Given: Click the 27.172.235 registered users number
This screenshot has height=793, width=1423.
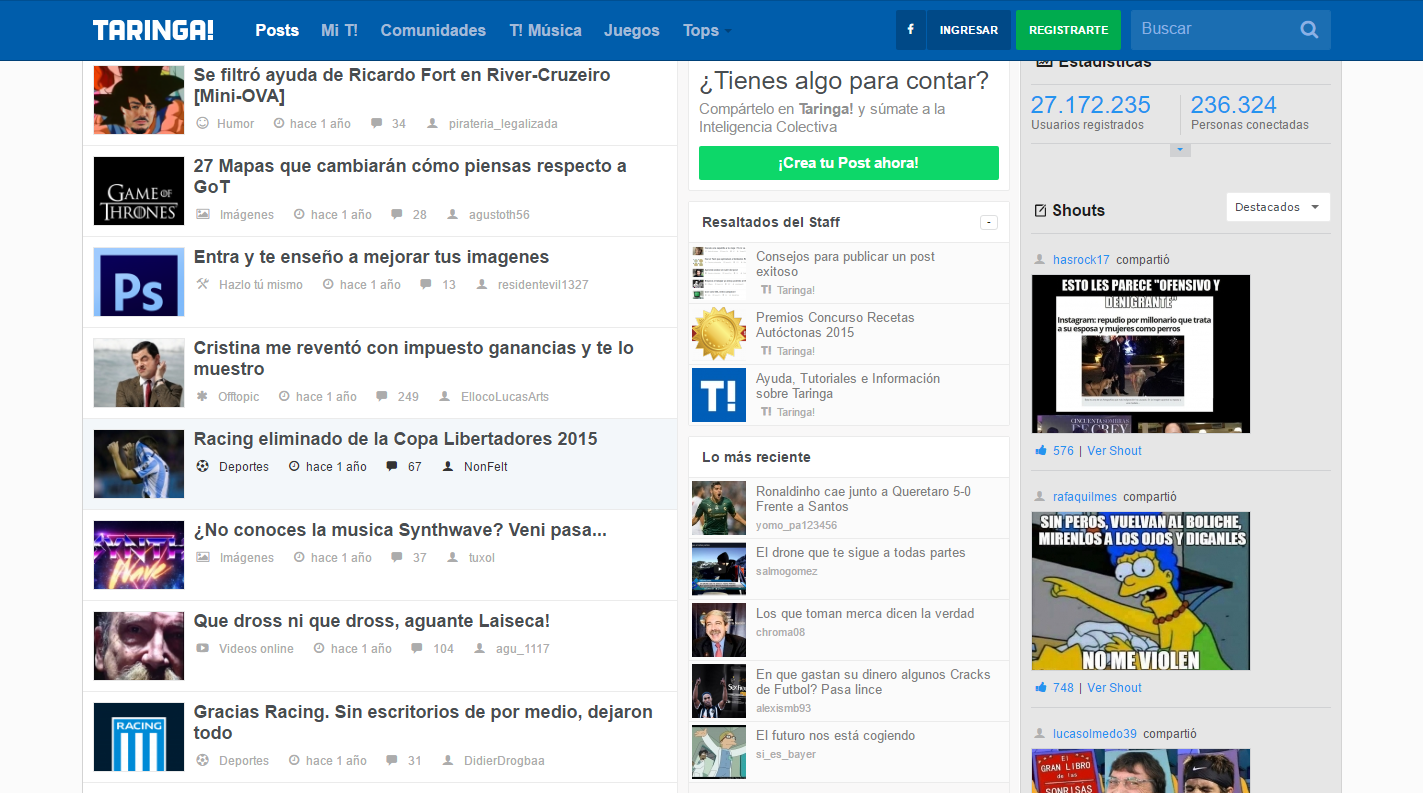Looking at the screenshot, I should click(x=1091, y=105).
